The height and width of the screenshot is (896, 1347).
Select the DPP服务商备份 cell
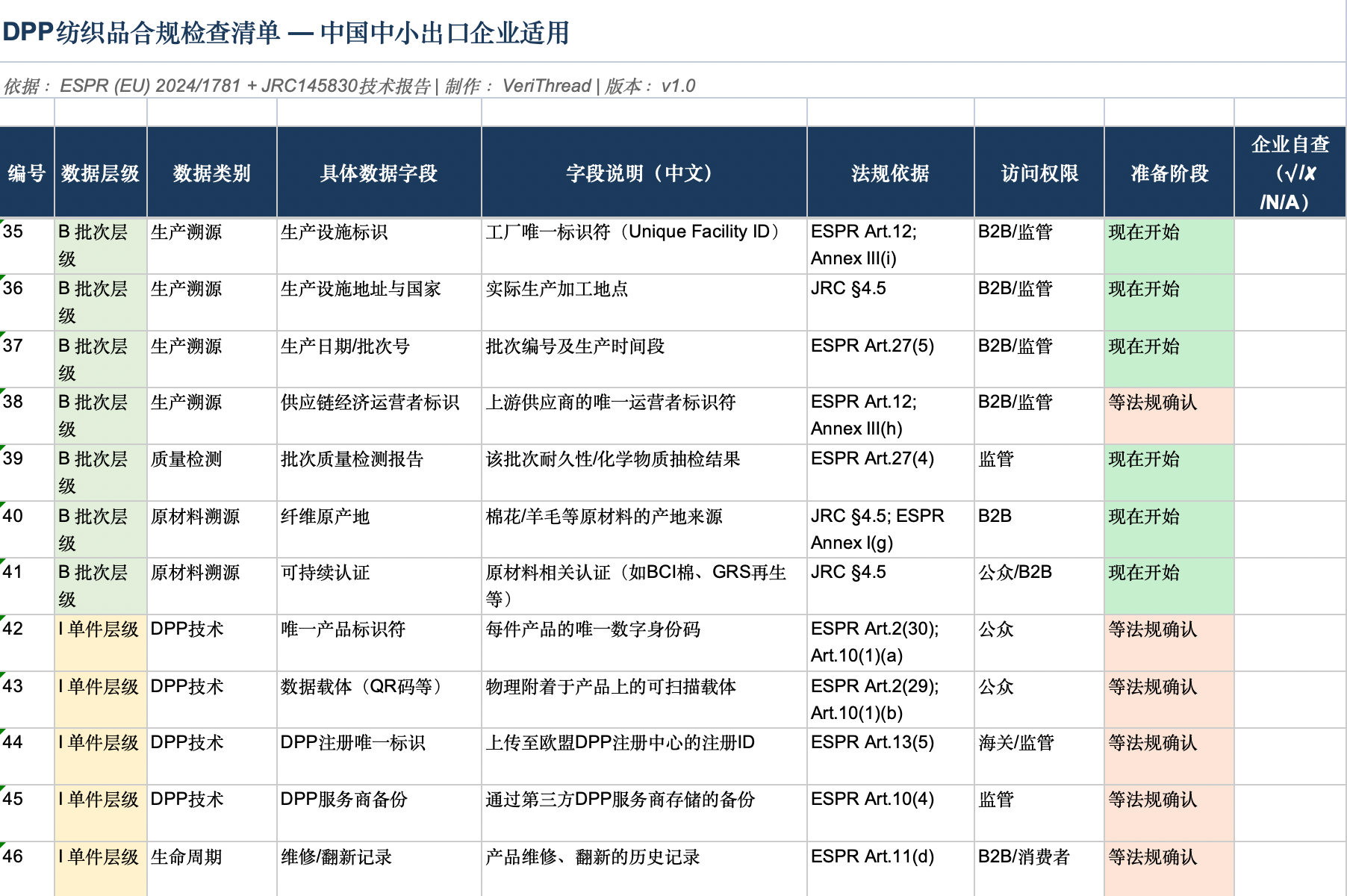pos(379,813)
